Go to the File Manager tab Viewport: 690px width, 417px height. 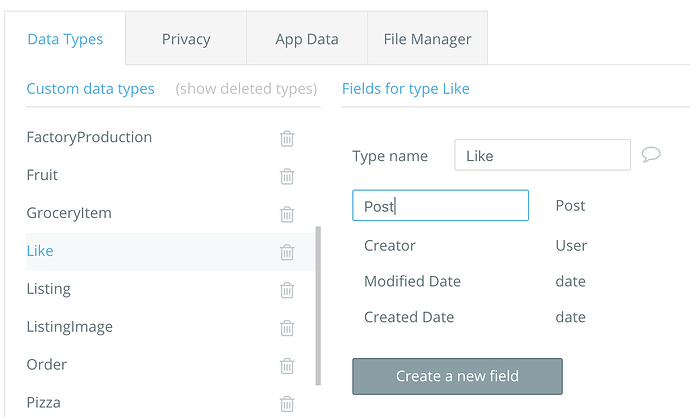[427, 40]
